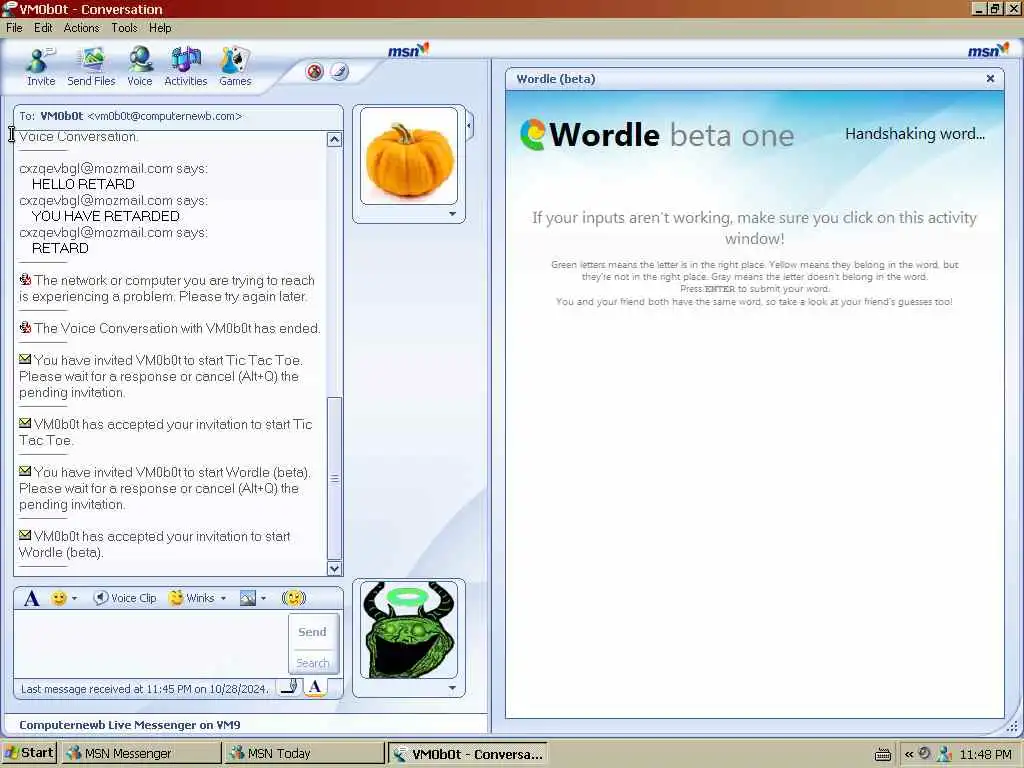This screenshot has width=1024, height=768.
Task: Click the Search button
Action: click(313, 663)
